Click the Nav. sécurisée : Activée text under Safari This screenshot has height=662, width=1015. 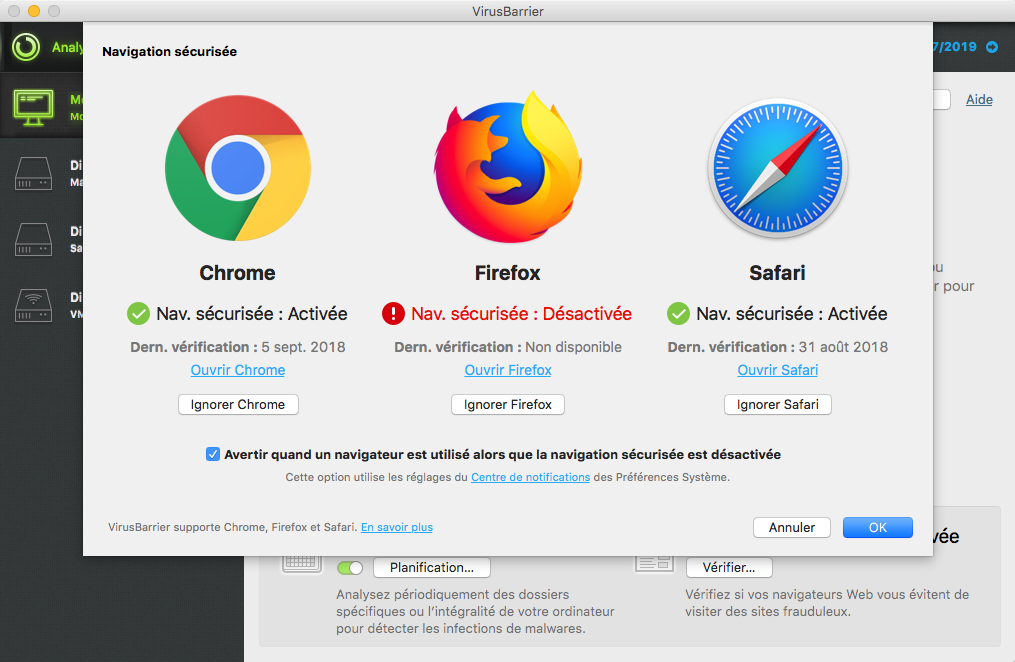(x=792, y=314)
